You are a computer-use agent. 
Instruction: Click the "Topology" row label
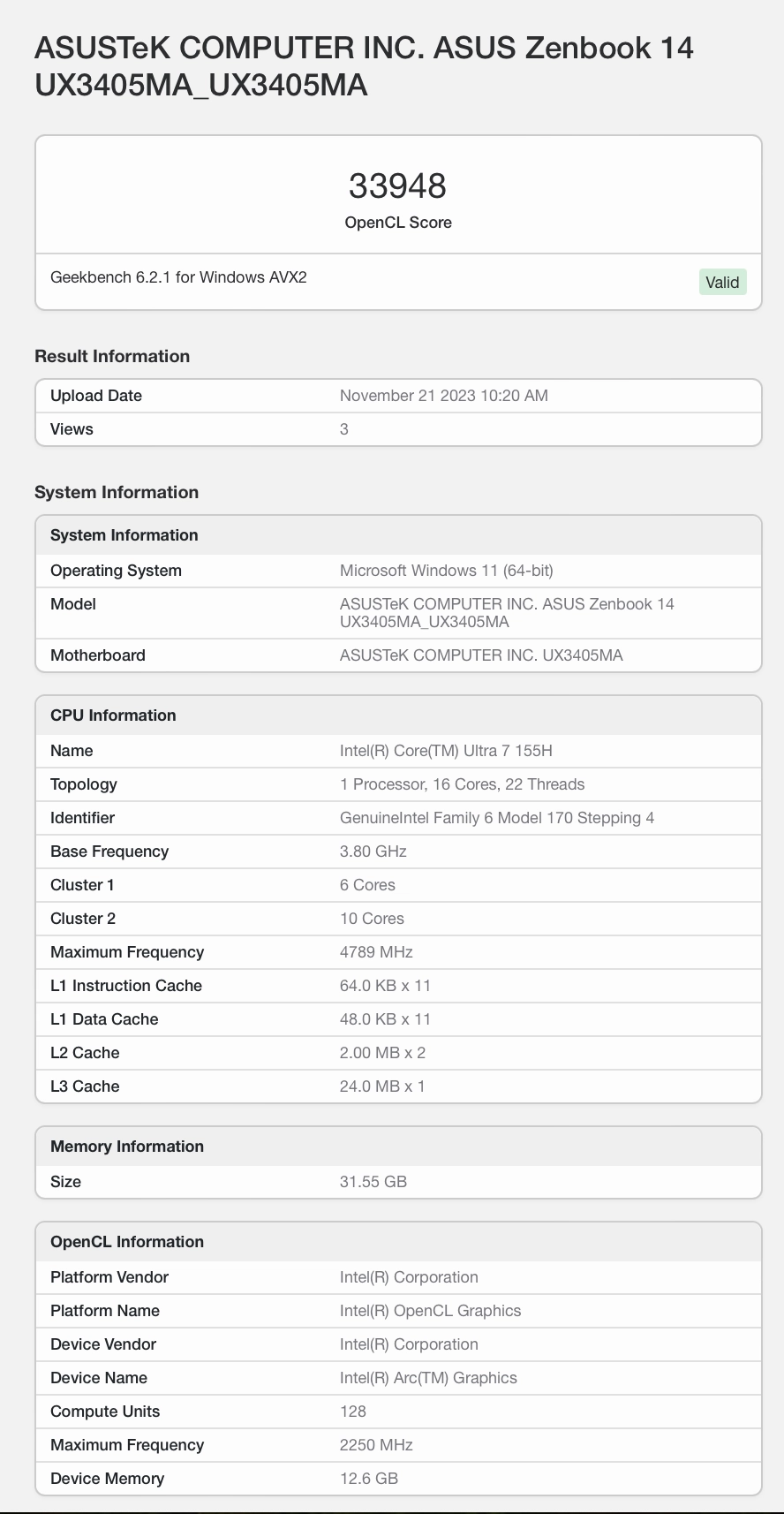pos(84,784)
